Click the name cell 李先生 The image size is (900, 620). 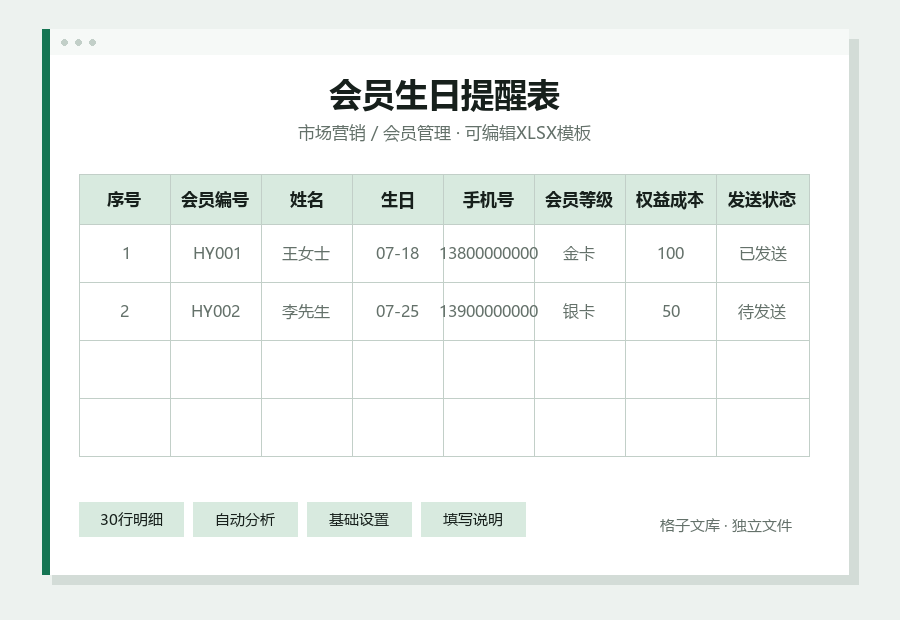pyautogui.click(x=307, y=311)
